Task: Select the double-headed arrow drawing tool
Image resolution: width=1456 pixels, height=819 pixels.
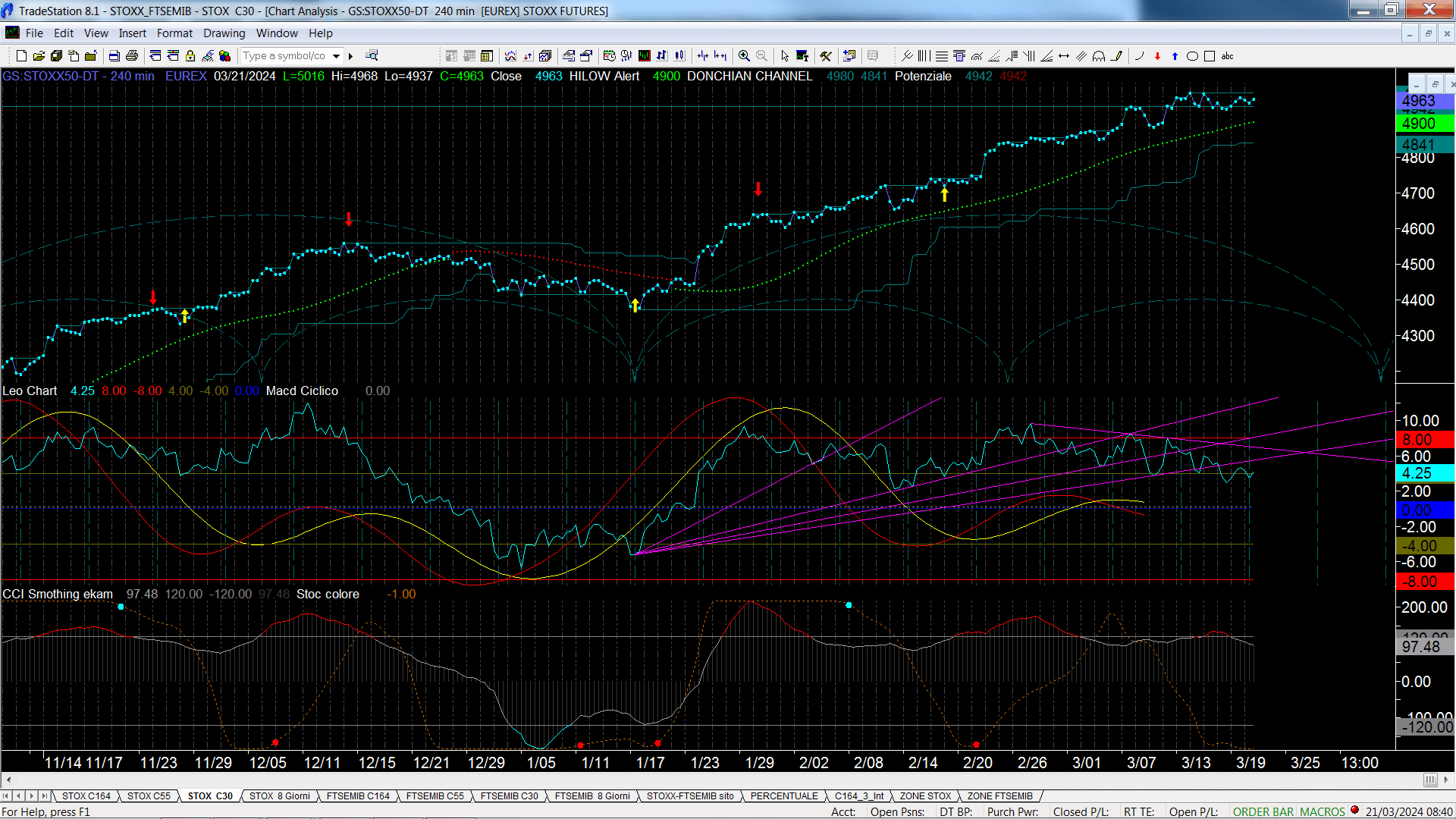Action: click(x=1064, y=56)
